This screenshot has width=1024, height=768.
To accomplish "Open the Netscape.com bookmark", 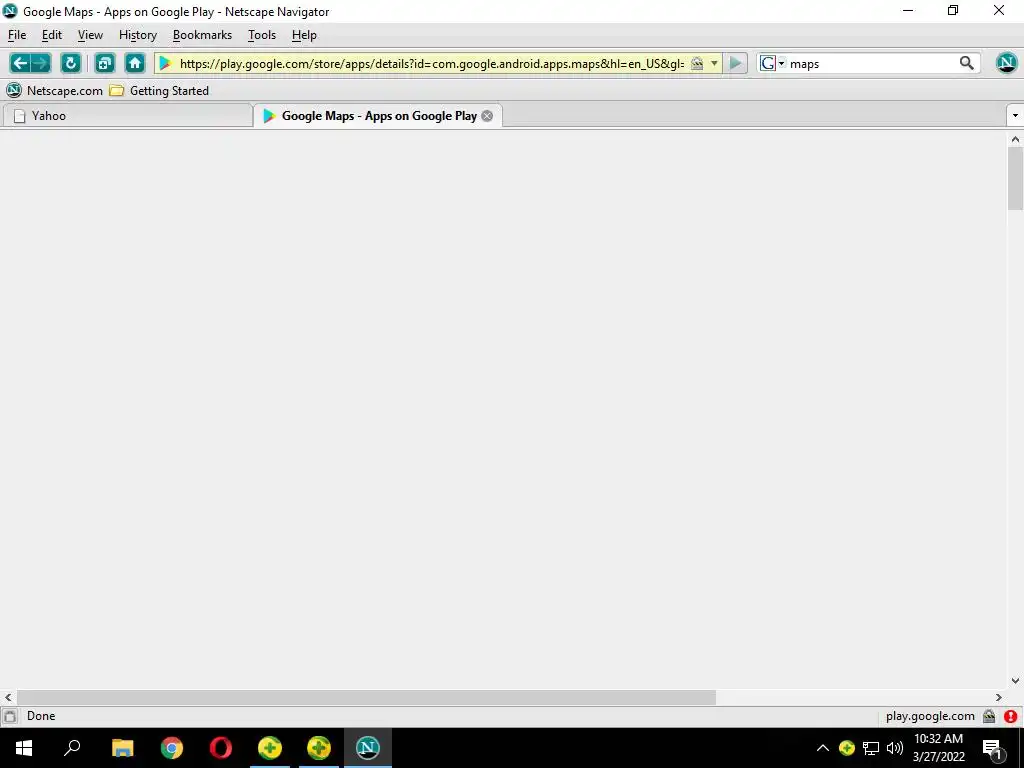I will (54, 91).
